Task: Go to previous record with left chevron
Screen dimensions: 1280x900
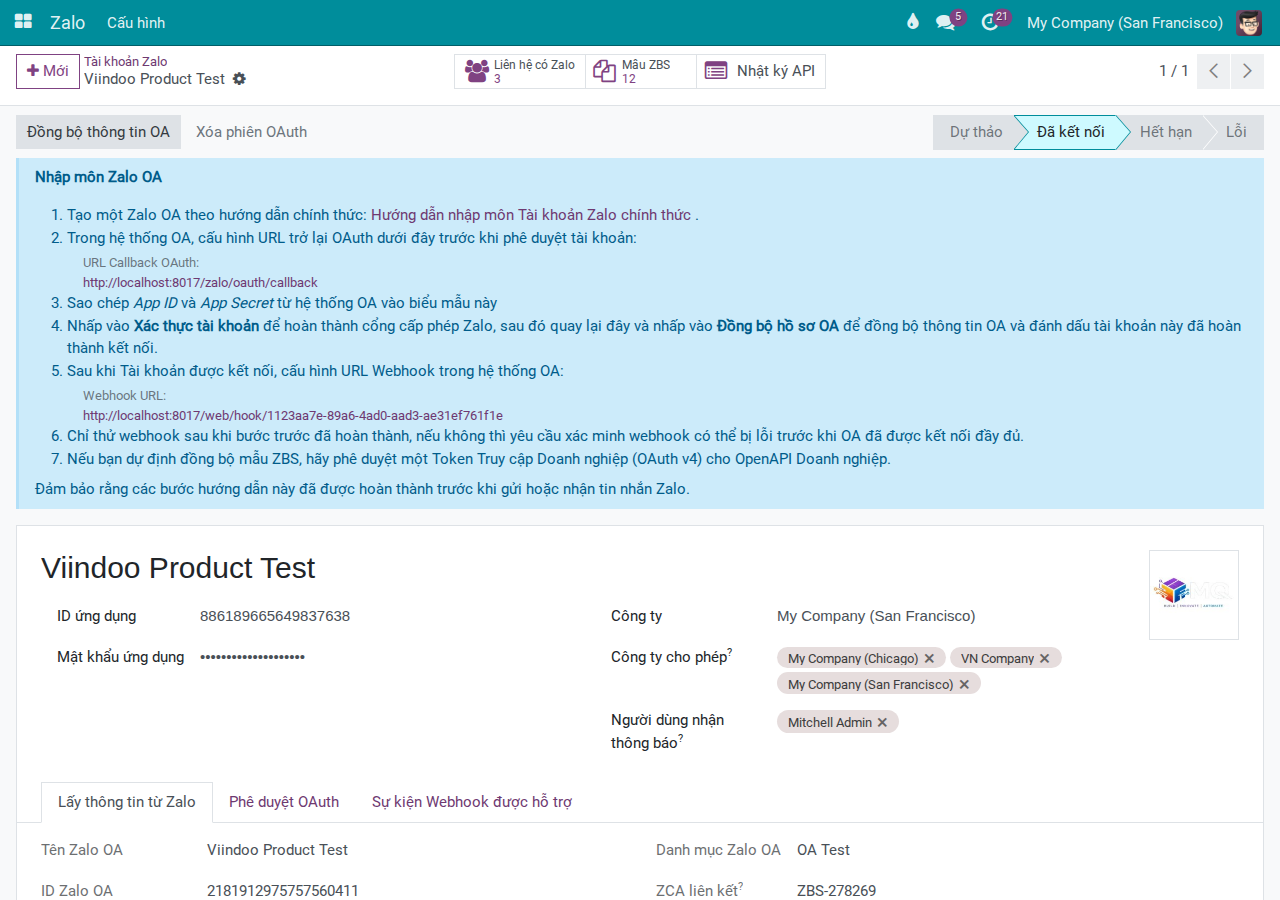Action: [1213, 71]
